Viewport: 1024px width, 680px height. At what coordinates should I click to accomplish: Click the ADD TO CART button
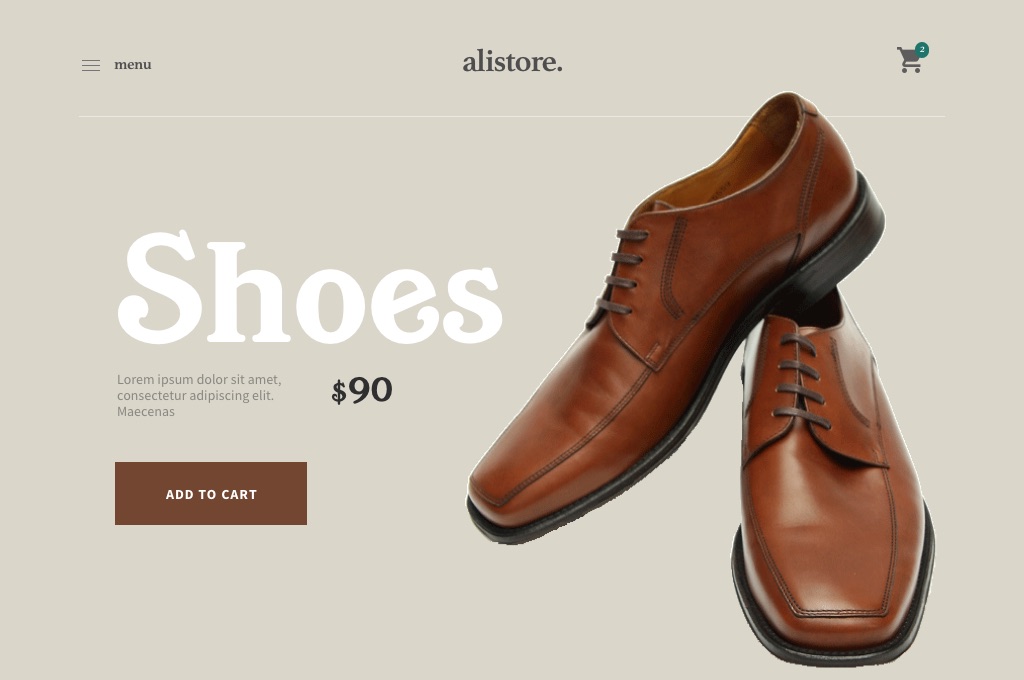(211, 493)
